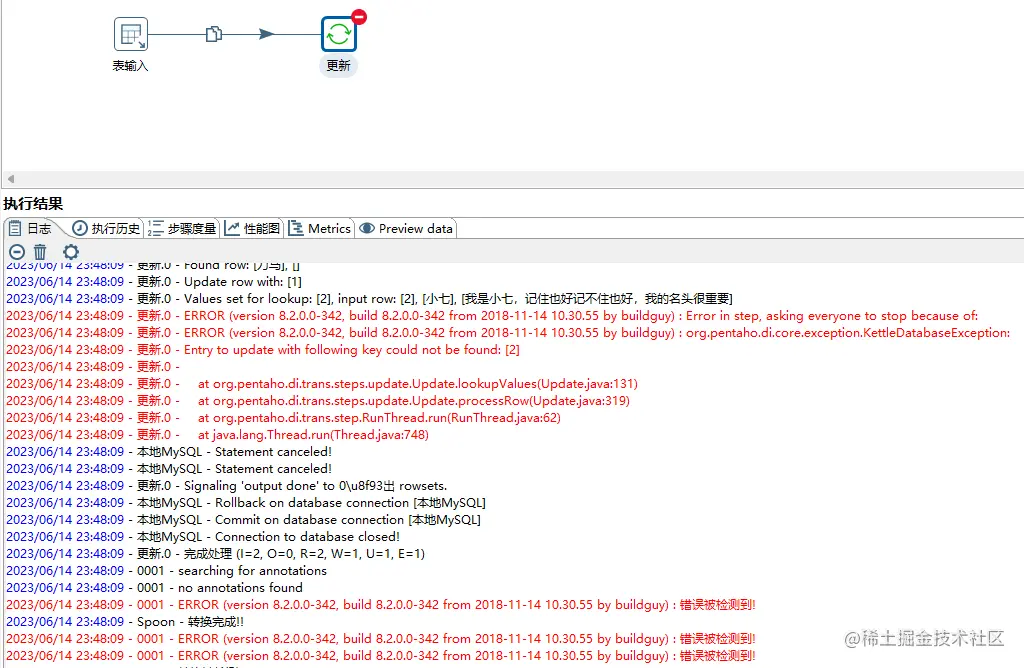Image resolution: width=1024 pixels, height=668 pixels.
Task: Click log line 'Values set for lookup: [2]'
Action: [370, 298]
